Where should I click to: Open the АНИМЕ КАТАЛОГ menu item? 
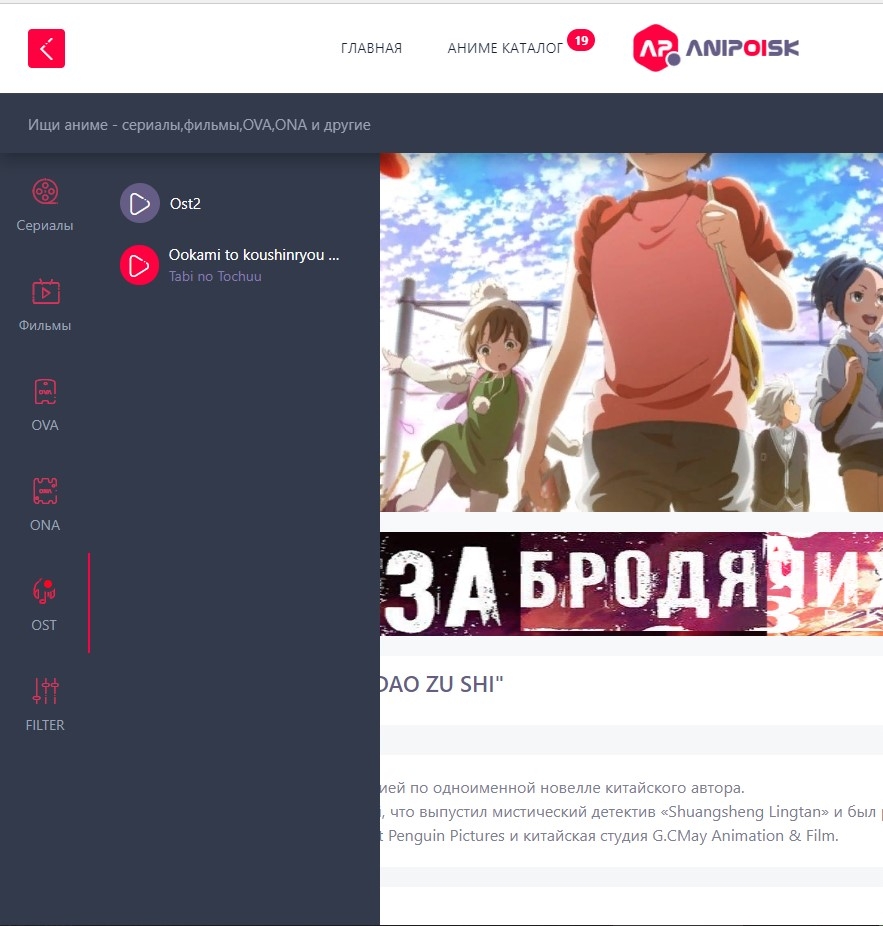pyautogui.click(x=505, y=48)
